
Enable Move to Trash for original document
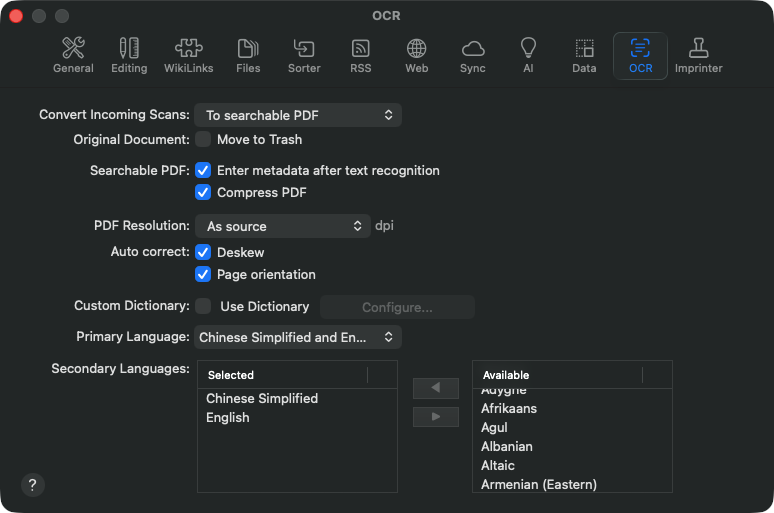click(203, 139)
